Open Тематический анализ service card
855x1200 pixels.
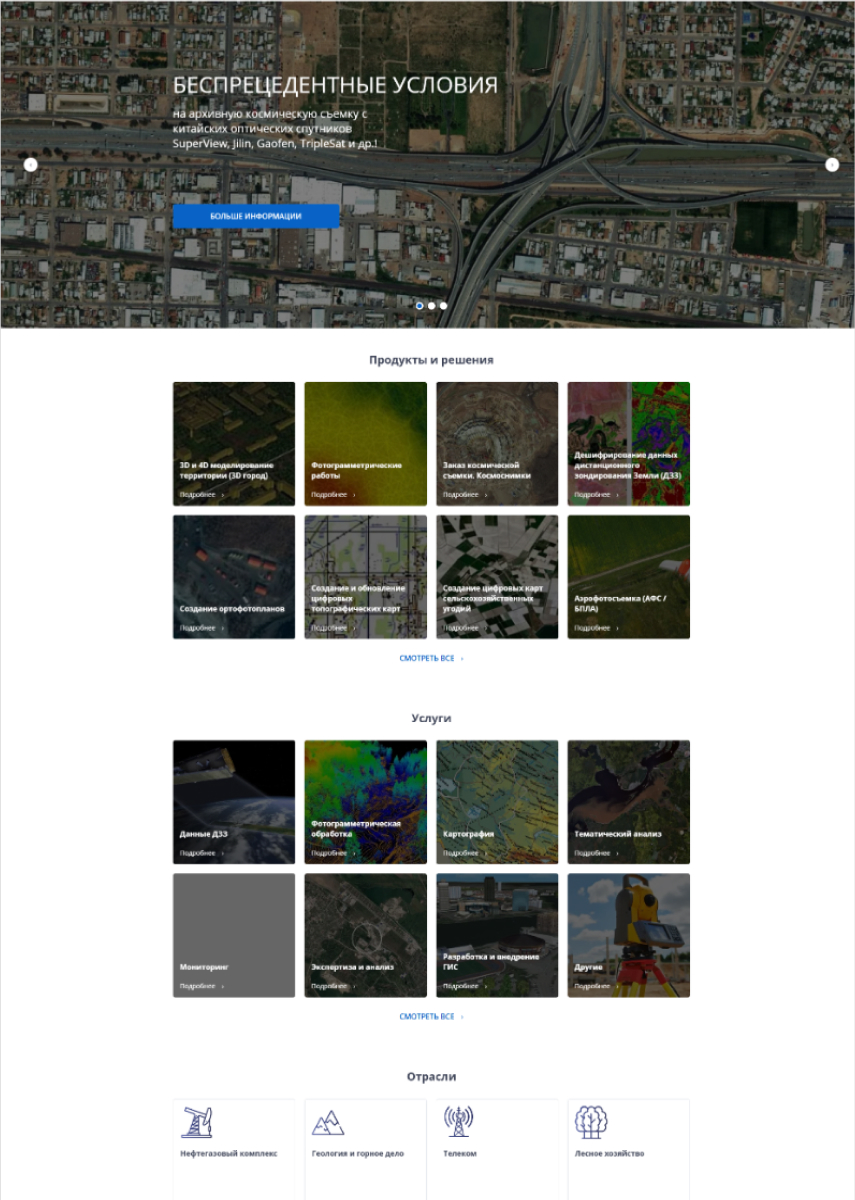[629, 802]
